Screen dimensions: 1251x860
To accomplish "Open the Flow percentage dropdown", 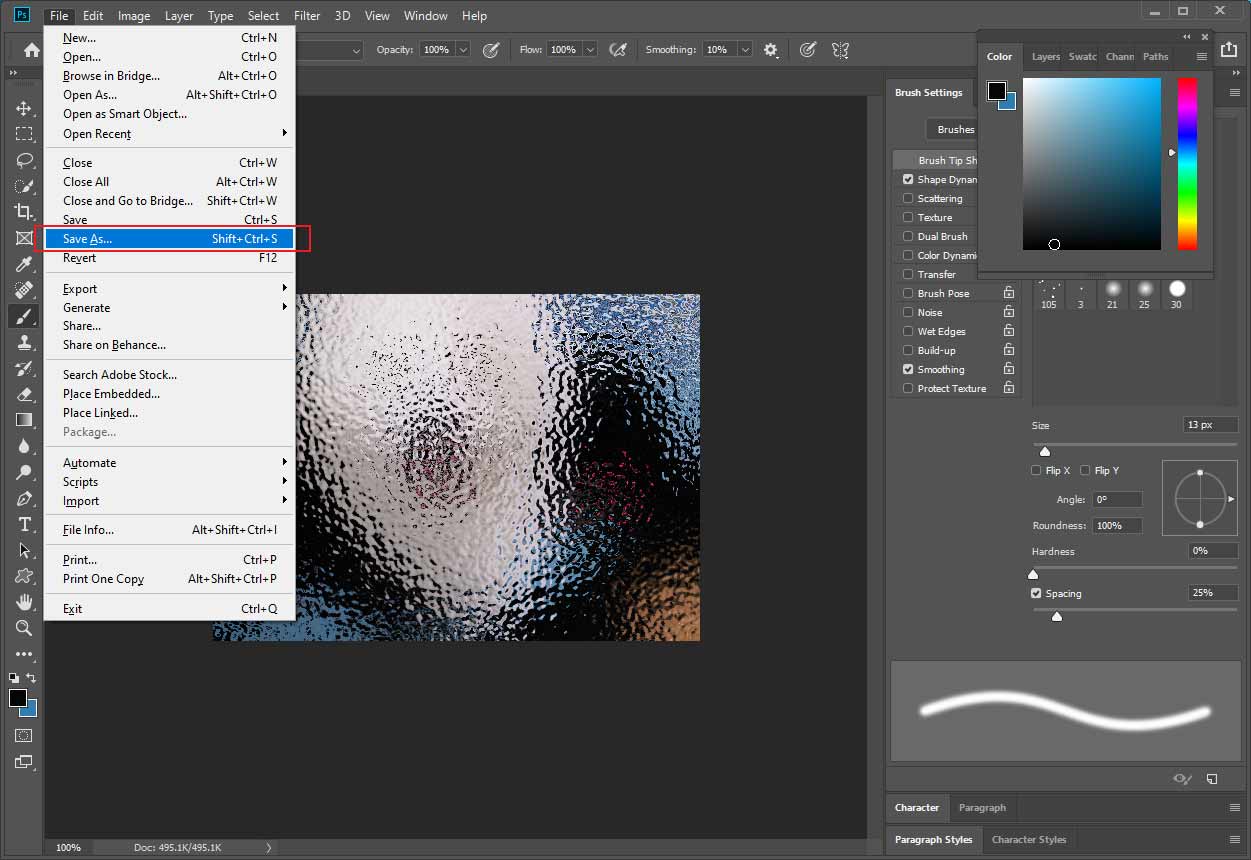I will 589,49.
